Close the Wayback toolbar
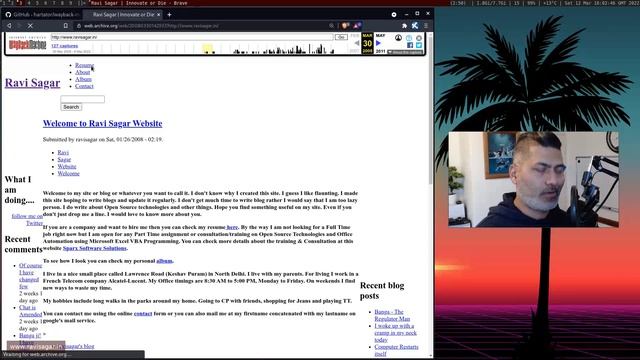The image size is (640, 360). pyautogui.click(x=419, y=38)
